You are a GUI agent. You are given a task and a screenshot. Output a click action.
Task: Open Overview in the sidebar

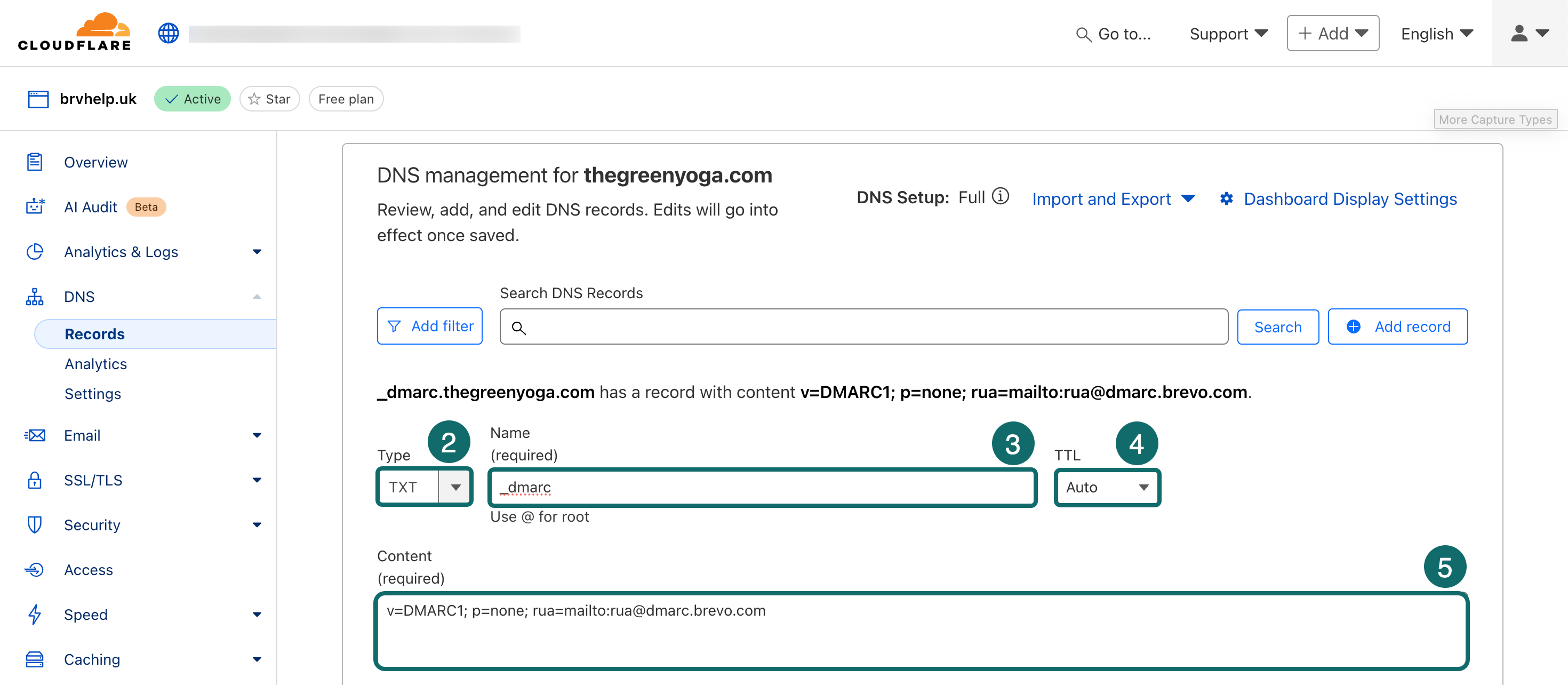point(95,162)
